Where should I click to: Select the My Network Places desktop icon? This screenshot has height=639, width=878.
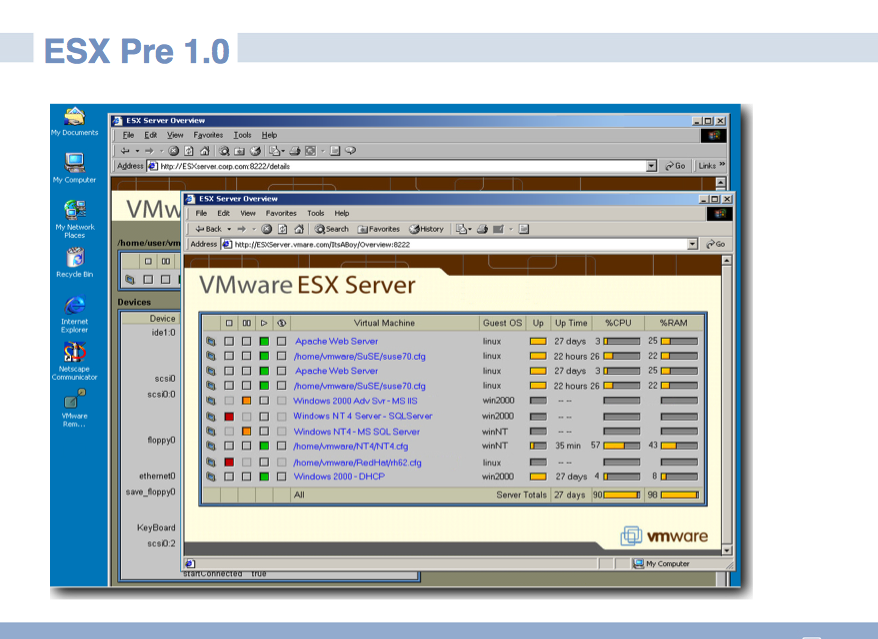pos(74,219)
